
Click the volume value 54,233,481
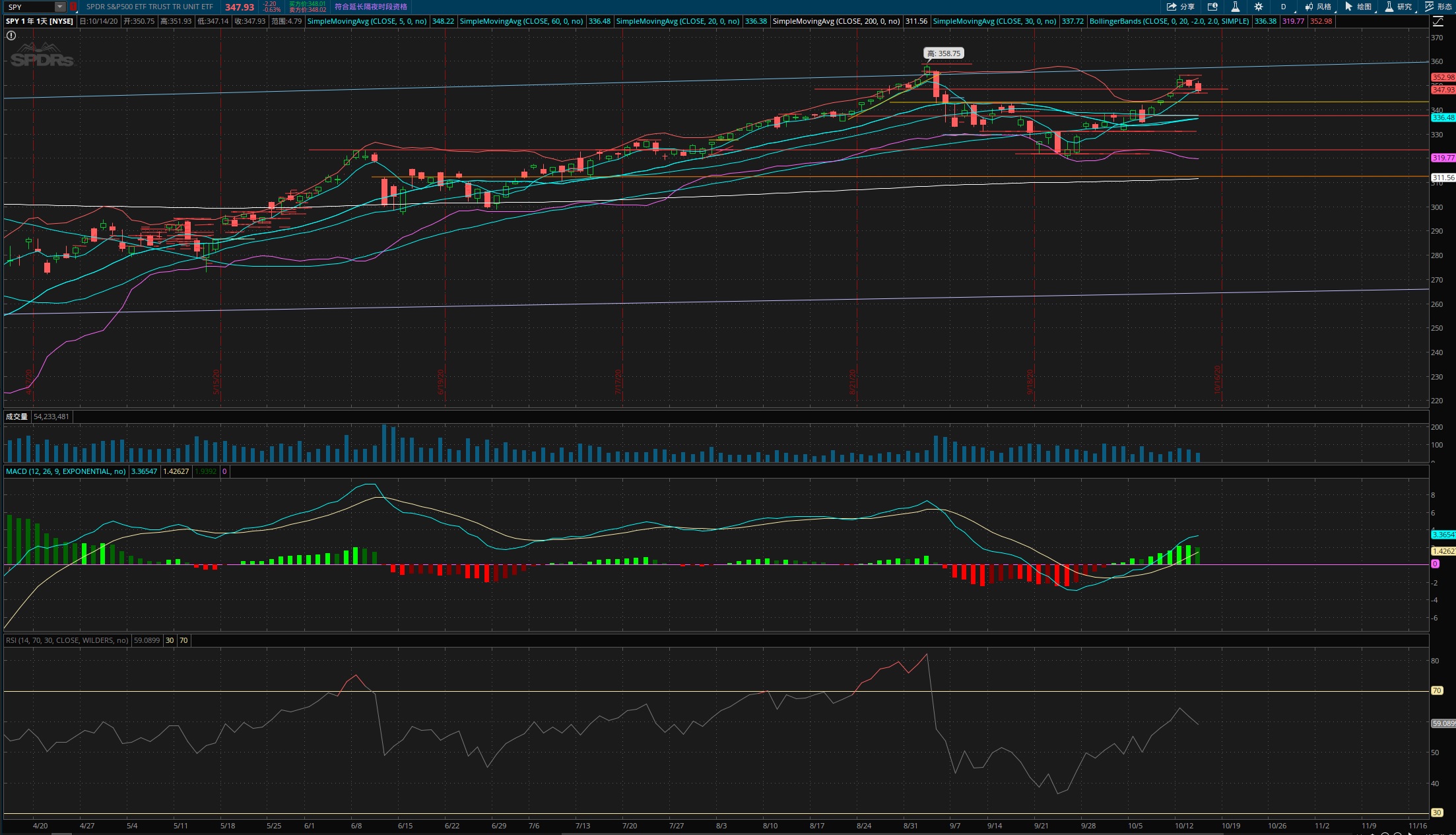coord(51,417)
